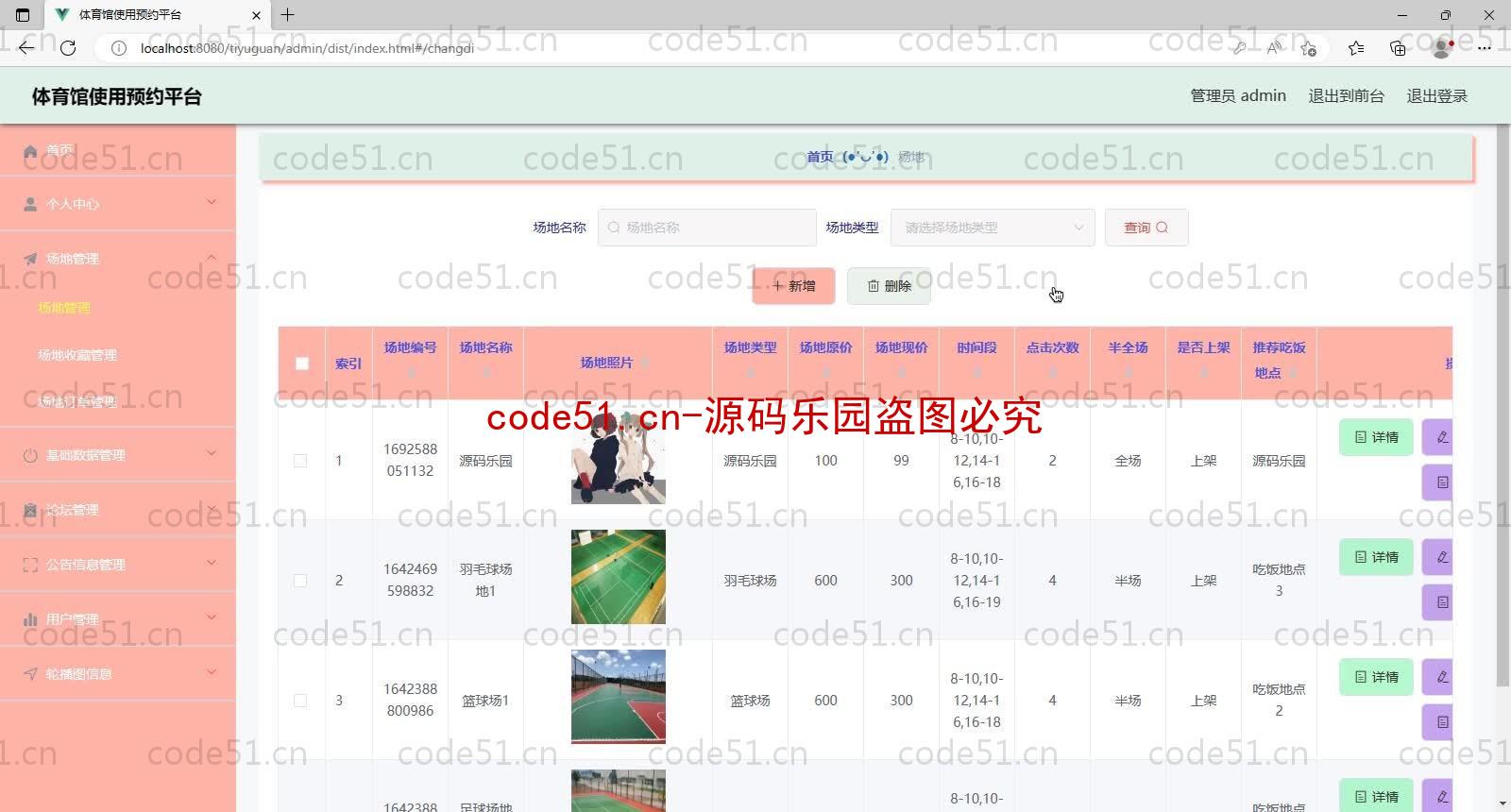Click the 新增 add button
Viewport: 1511px width, 812px height.
[x=793, y=286]
